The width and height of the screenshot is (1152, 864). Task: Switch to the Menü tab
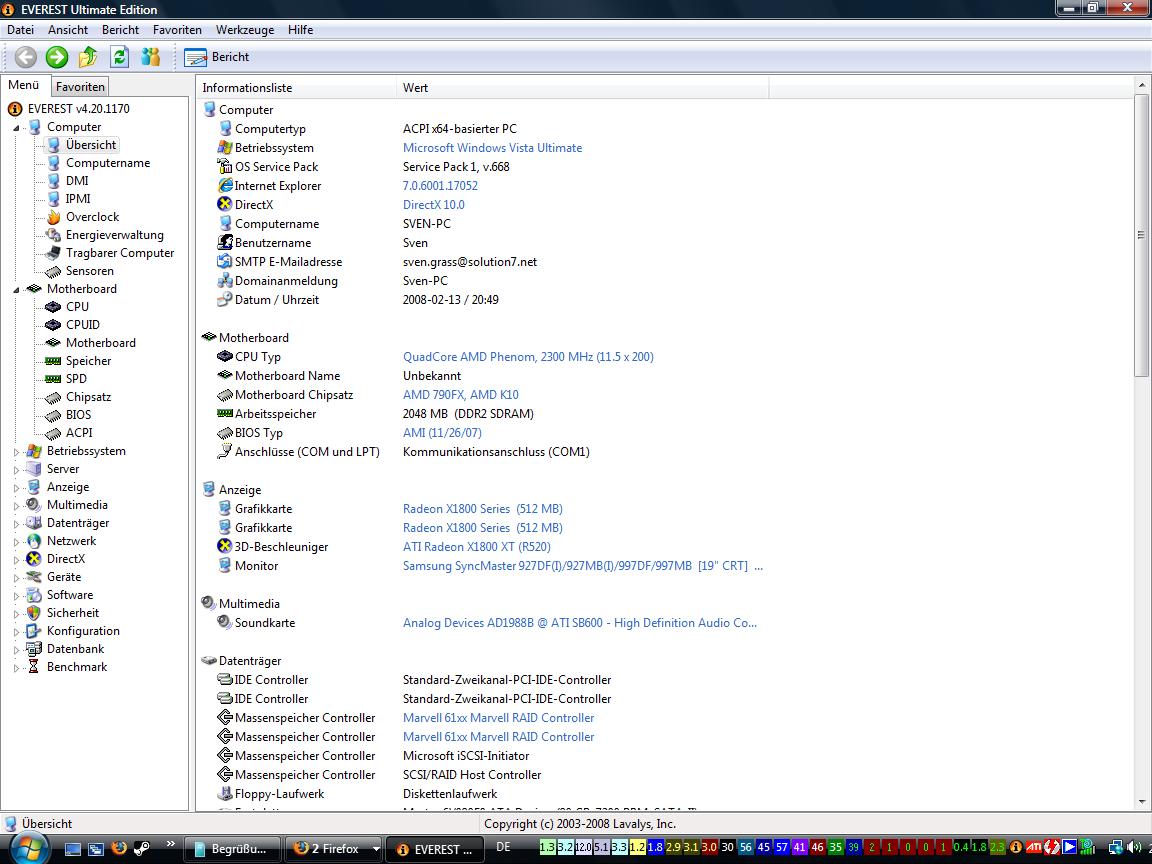point(24,85)
